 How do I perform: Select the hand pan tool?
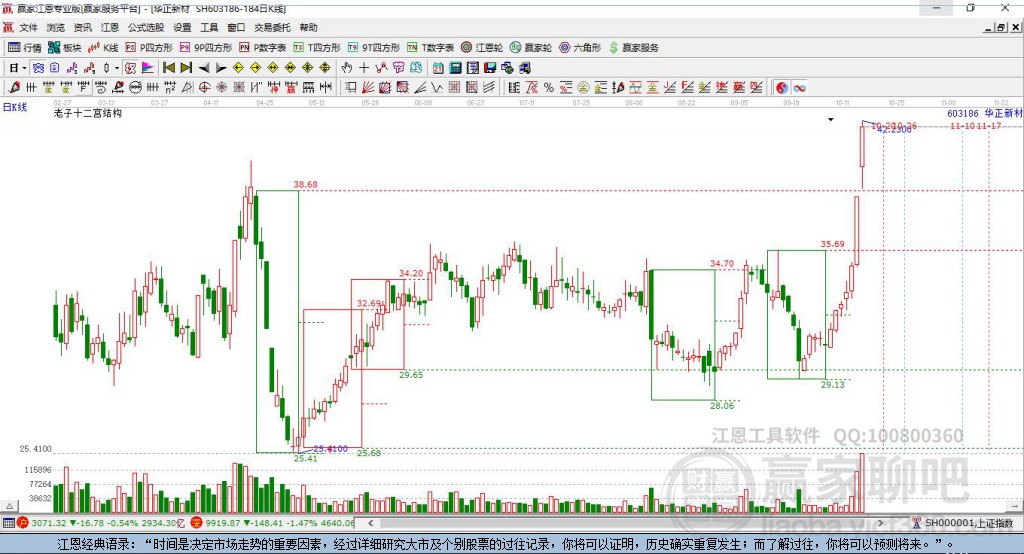point(347,68)
